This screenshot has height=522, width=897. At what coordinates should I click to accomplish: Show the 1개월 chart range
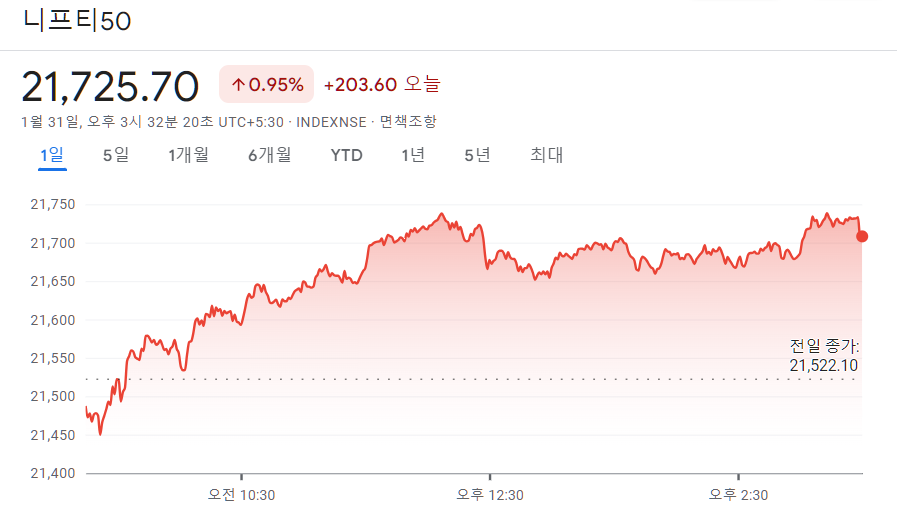click(x=188, y=155)
